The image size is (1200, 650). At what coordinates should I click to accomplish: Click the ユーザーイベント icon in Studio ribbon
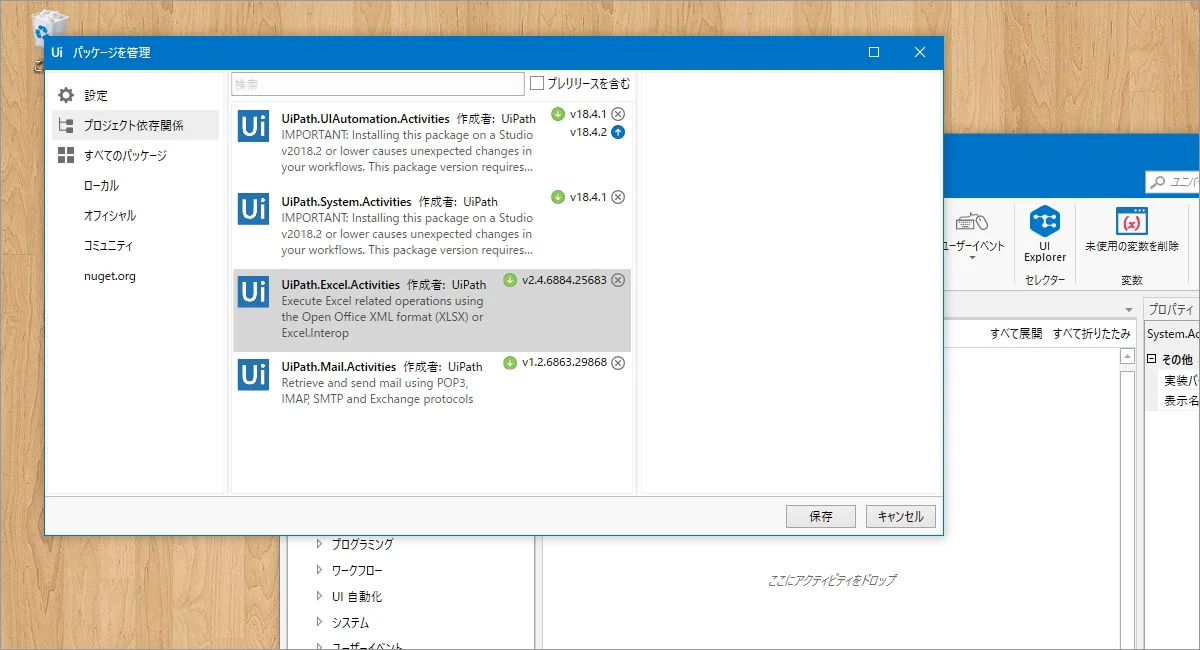(972, 222)
